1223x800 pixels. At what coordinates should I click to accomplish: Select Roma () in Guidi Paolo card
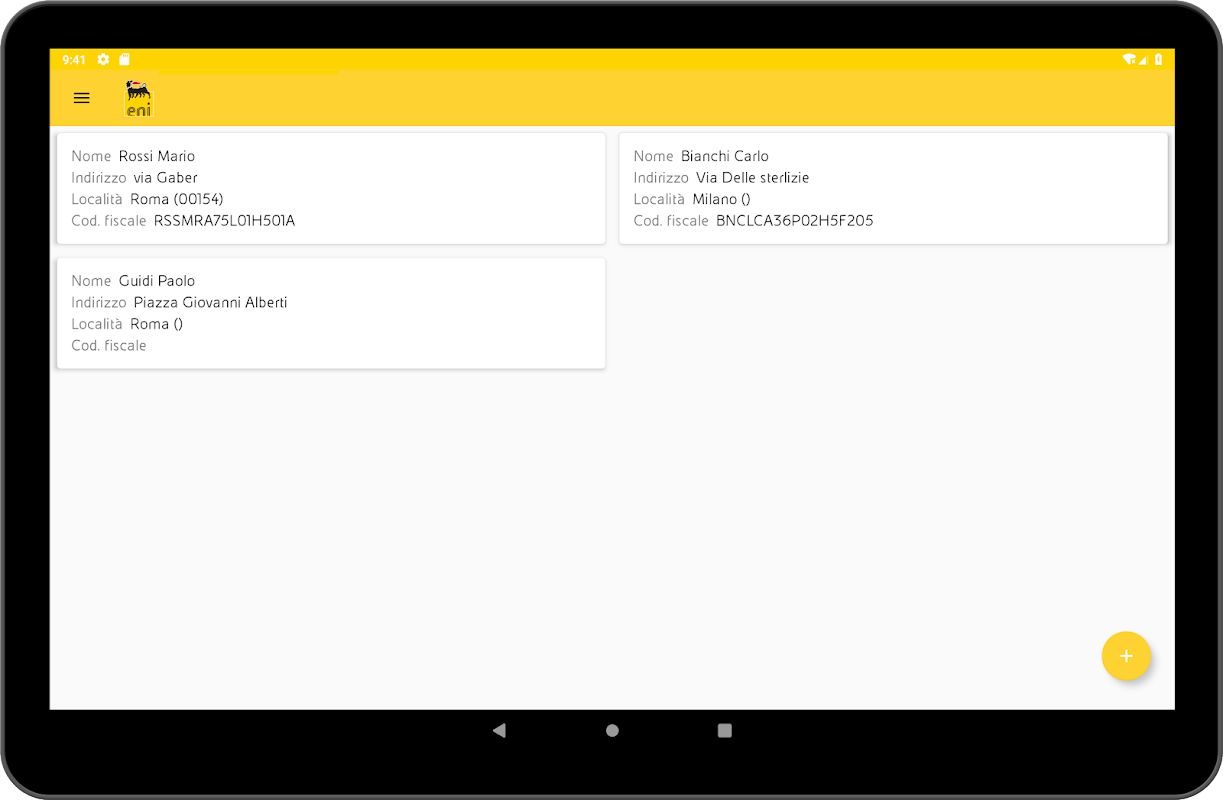pos(157,324)
